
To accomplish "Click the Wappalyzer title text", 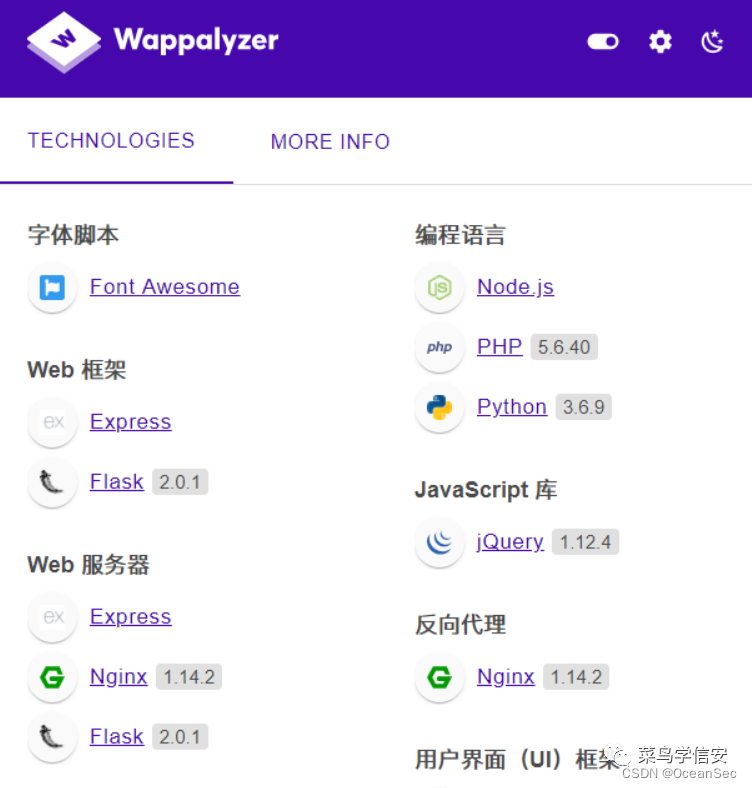I will tap(196, 41).
